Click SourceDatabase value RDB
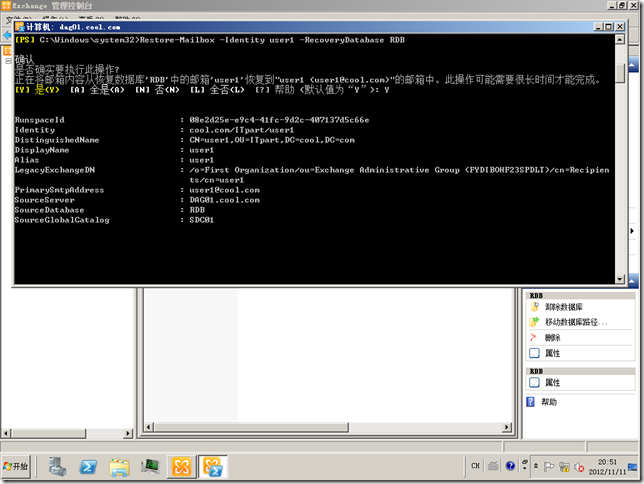644x484 pixels. click(x=197, y=210)
